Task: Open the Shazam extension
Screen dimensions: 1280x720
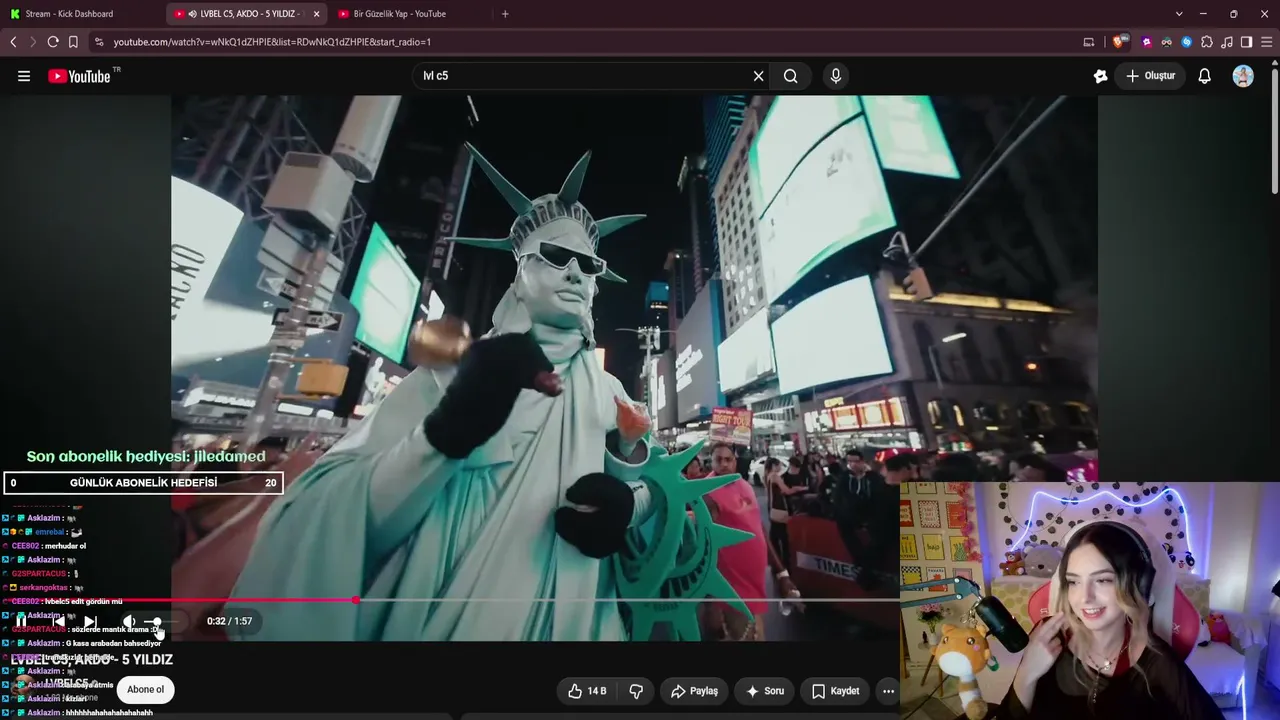Action: click(1187, 42)
